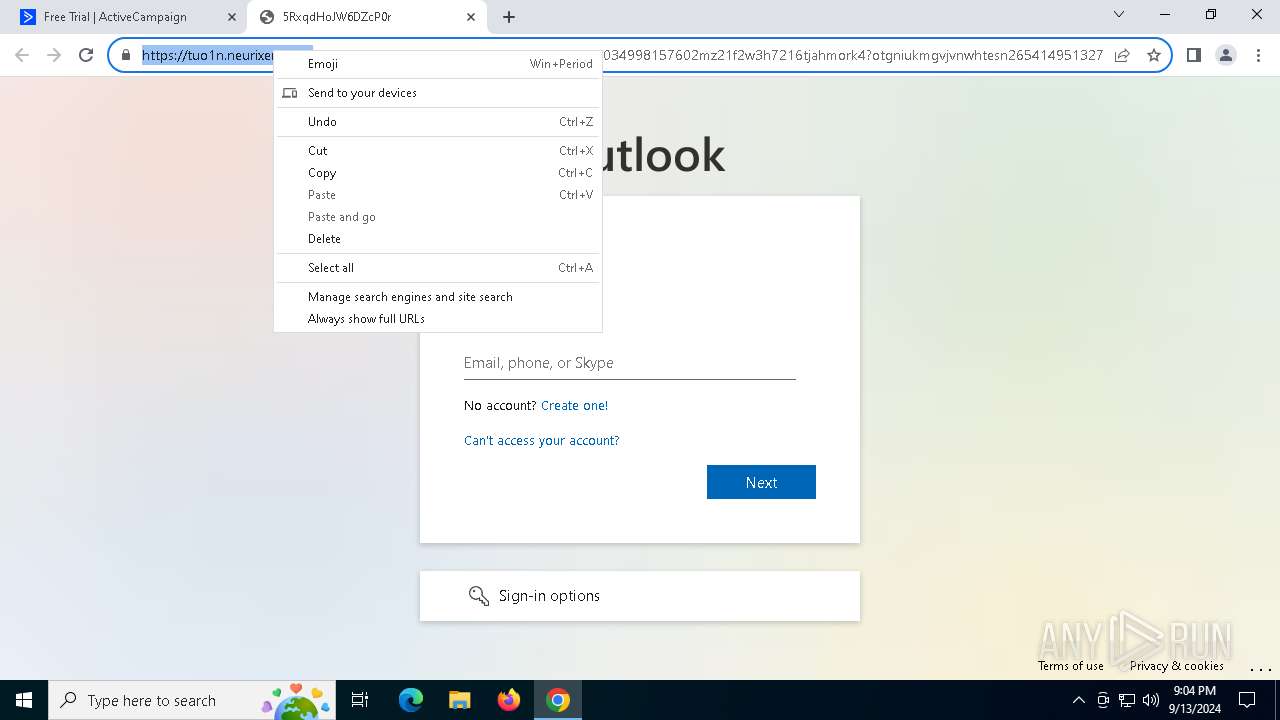Screen dimensions: 1280x720
Task: Close the Free Trial ActiveCampaign tab
Action: pos(232,17)
